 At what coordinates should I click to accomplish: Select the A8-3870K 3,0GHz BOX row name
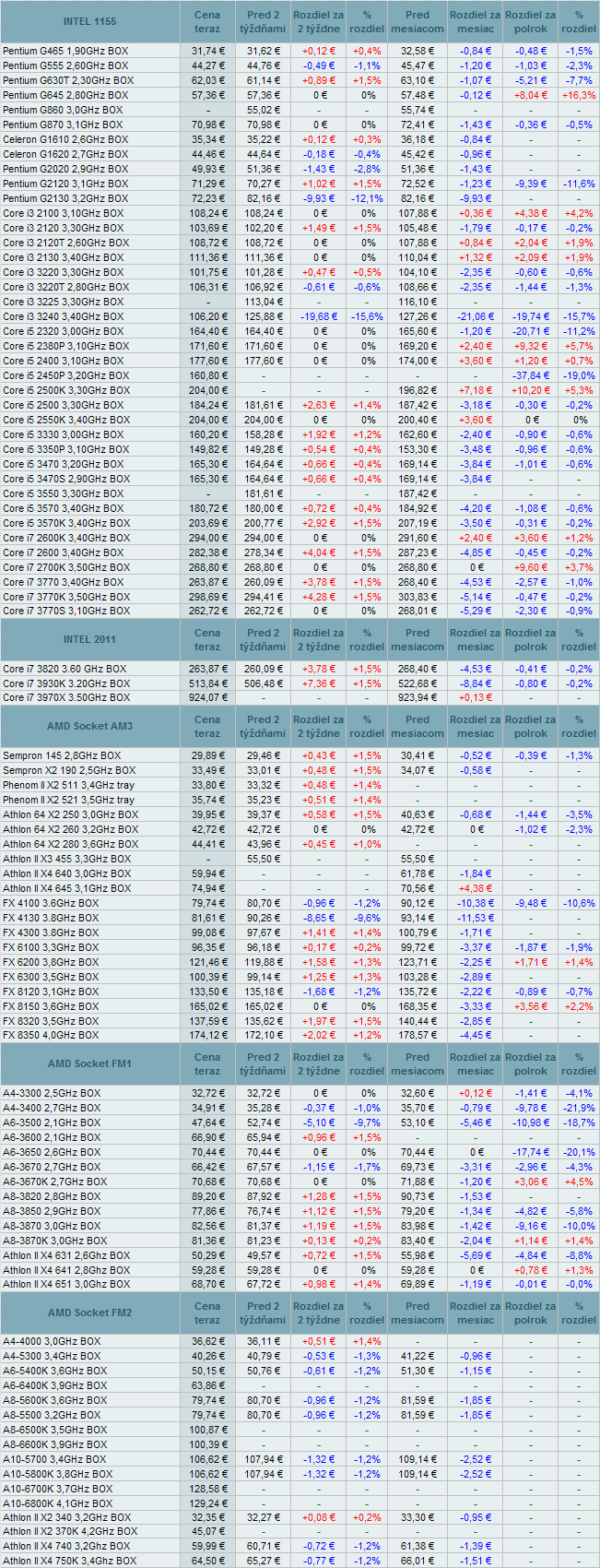55,1241
